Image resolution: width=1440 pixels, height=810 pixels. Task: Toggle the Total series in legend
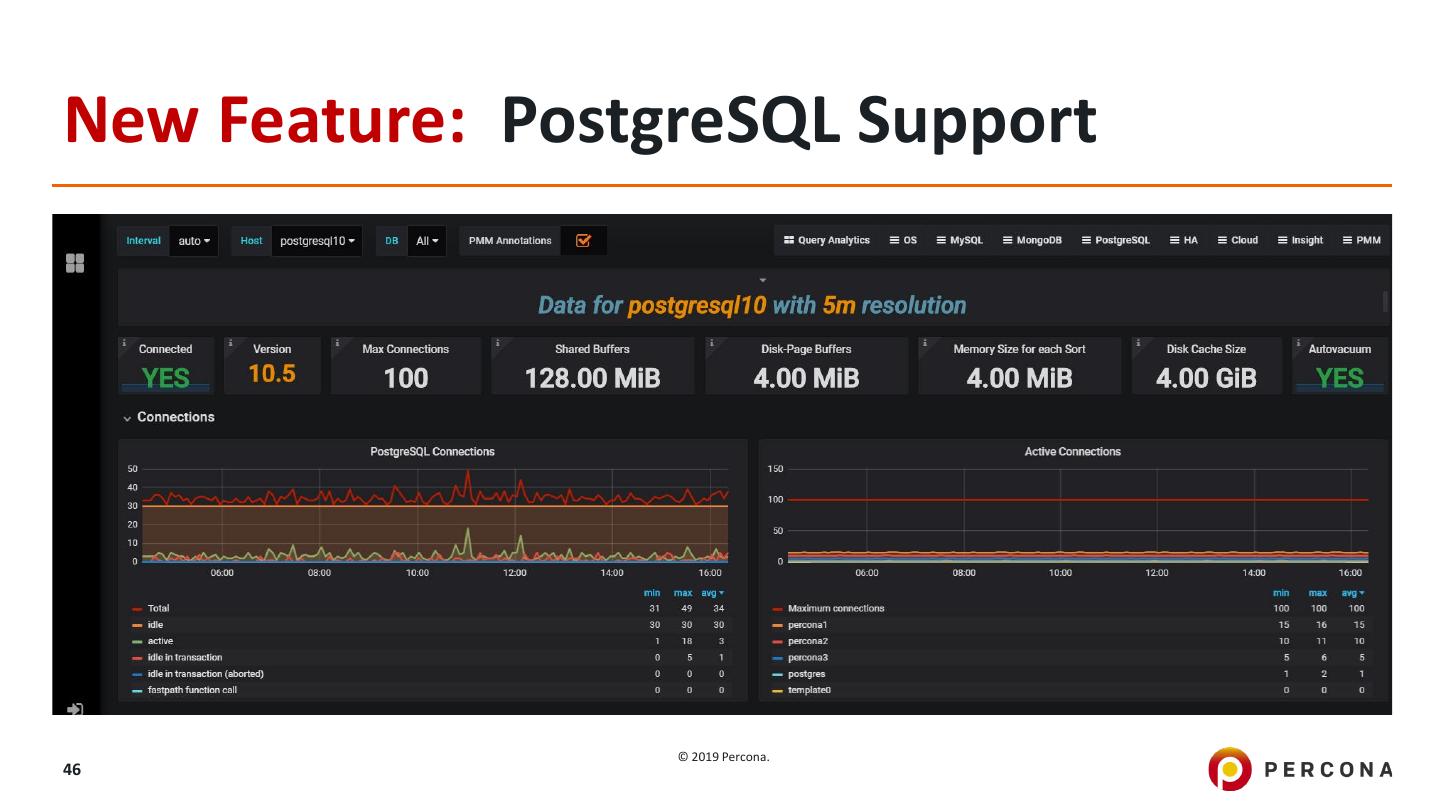point(158,608)
